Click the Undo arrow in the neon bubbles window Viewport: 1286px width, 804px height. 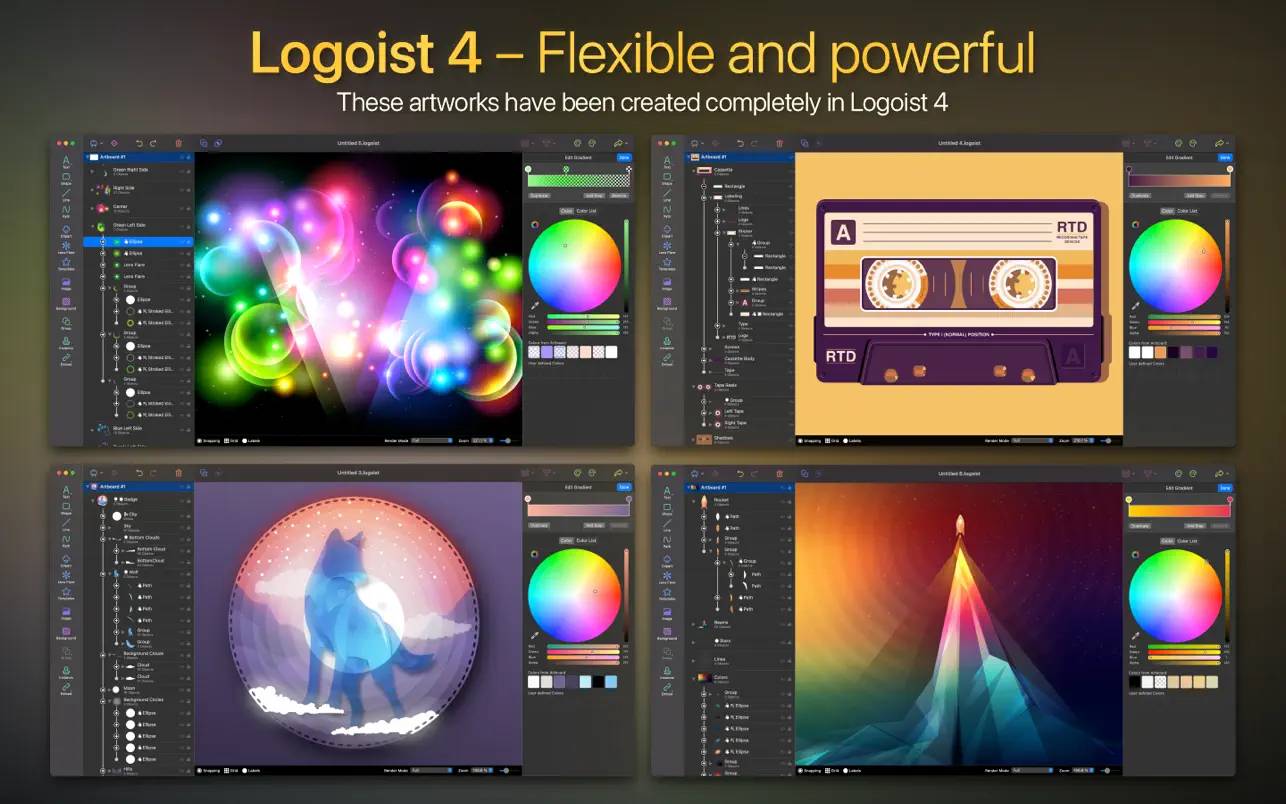click(x=139, y=143)
